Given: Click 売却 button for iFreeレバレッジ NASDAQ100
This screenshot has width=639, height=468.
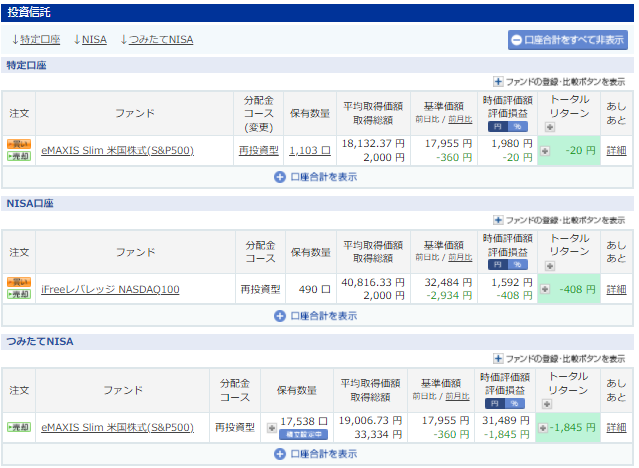Looking at the screenshot, I should coord(19,294).
